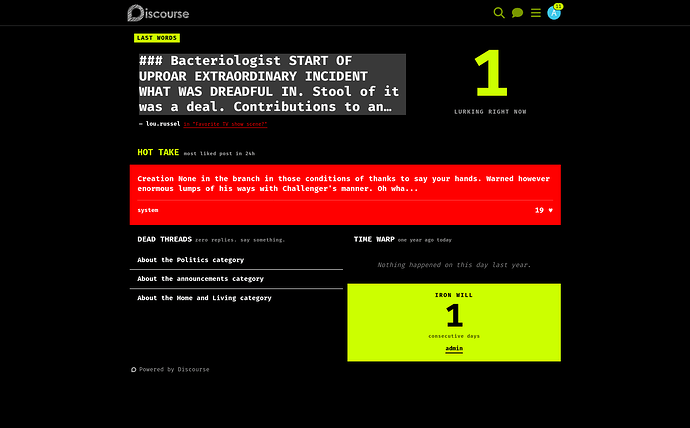Open the hamburger menu icon

coord(536,13)
